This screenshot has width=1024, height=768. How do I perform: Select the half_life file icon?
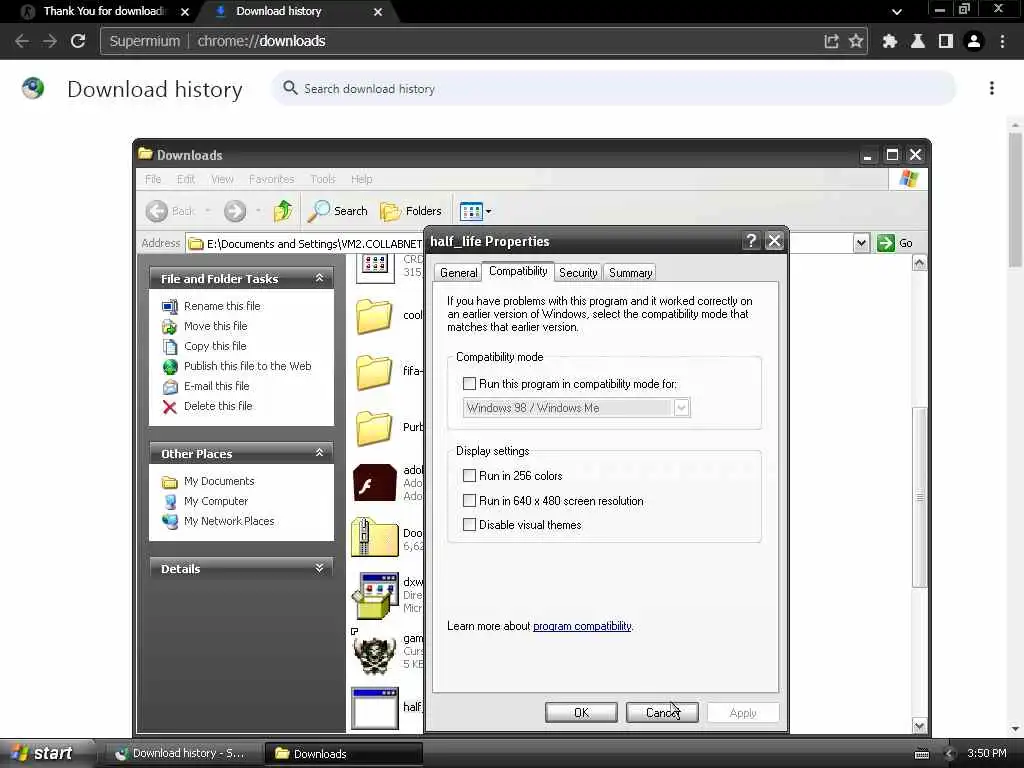pos(375,708)
